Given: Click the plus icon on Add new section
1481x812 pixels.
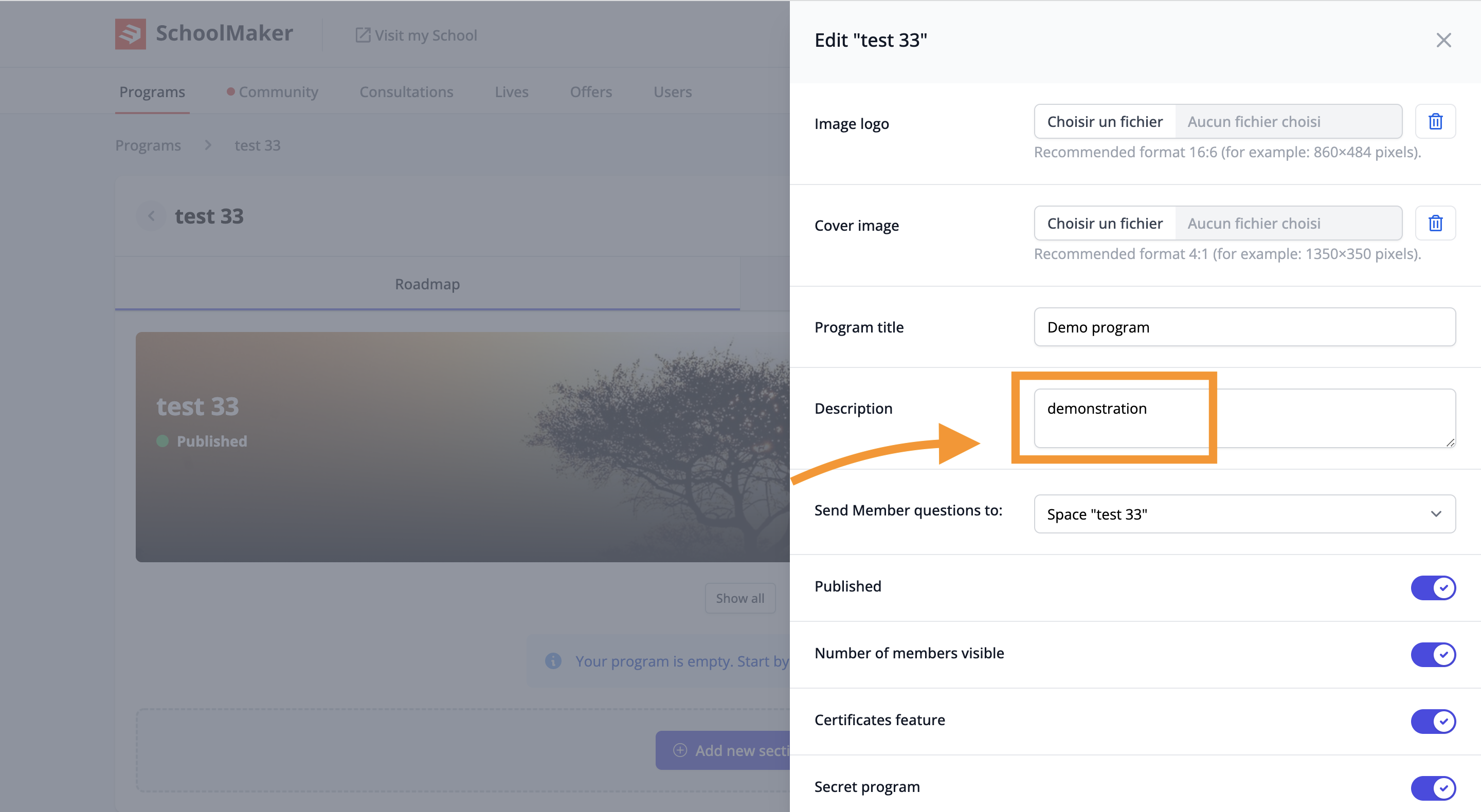Looking at the screenshot, I should coord(679,750).
